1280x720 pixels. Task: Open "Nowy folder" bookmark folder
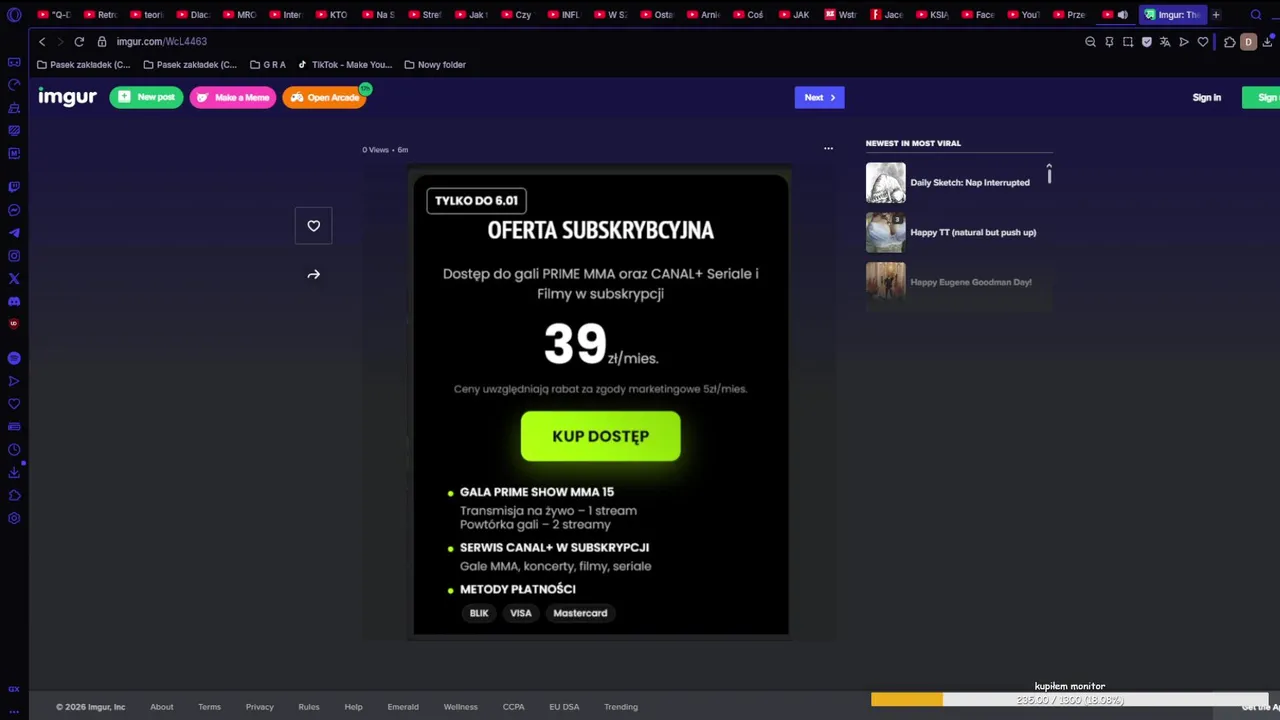click(x=435, y=65)
